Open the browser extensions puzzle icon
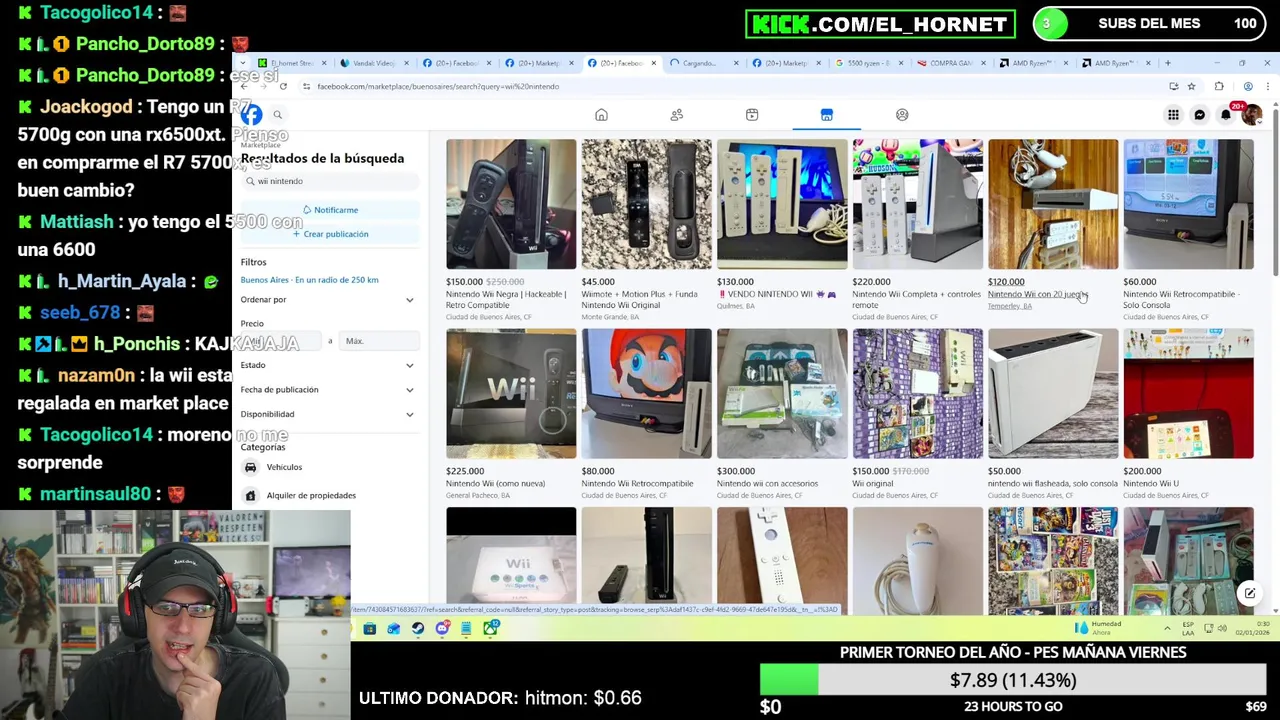This screenshot has height=720, width=1280. (x=1219, y=86)
